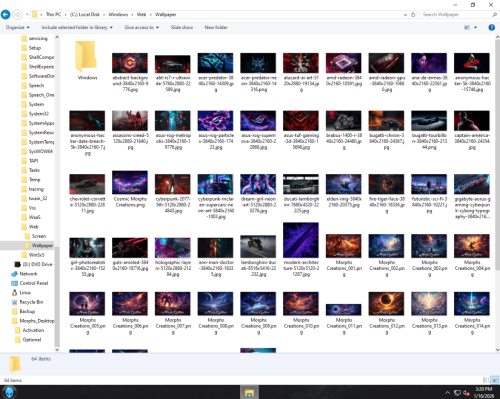The image size is (500, 399).
Task: Select the amd-radeon-gpu wallpaper
Action: tap(386, 72)
